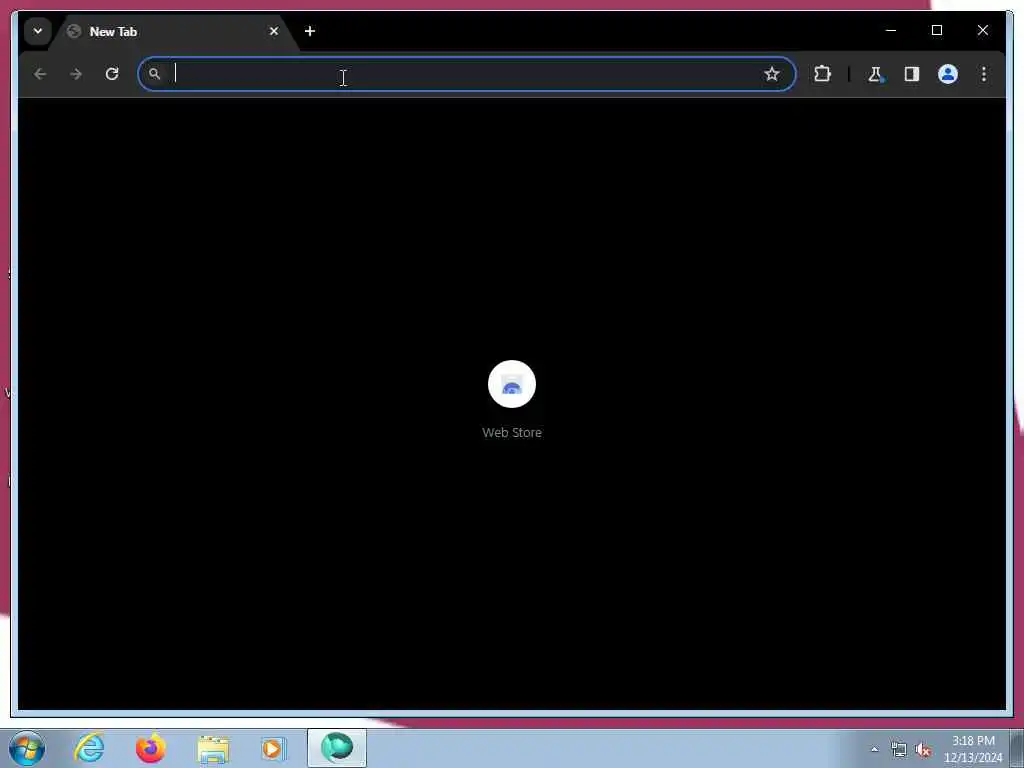Click the Show desktop button
This screenshot has height=768, width=1024.
[1017, 748]
